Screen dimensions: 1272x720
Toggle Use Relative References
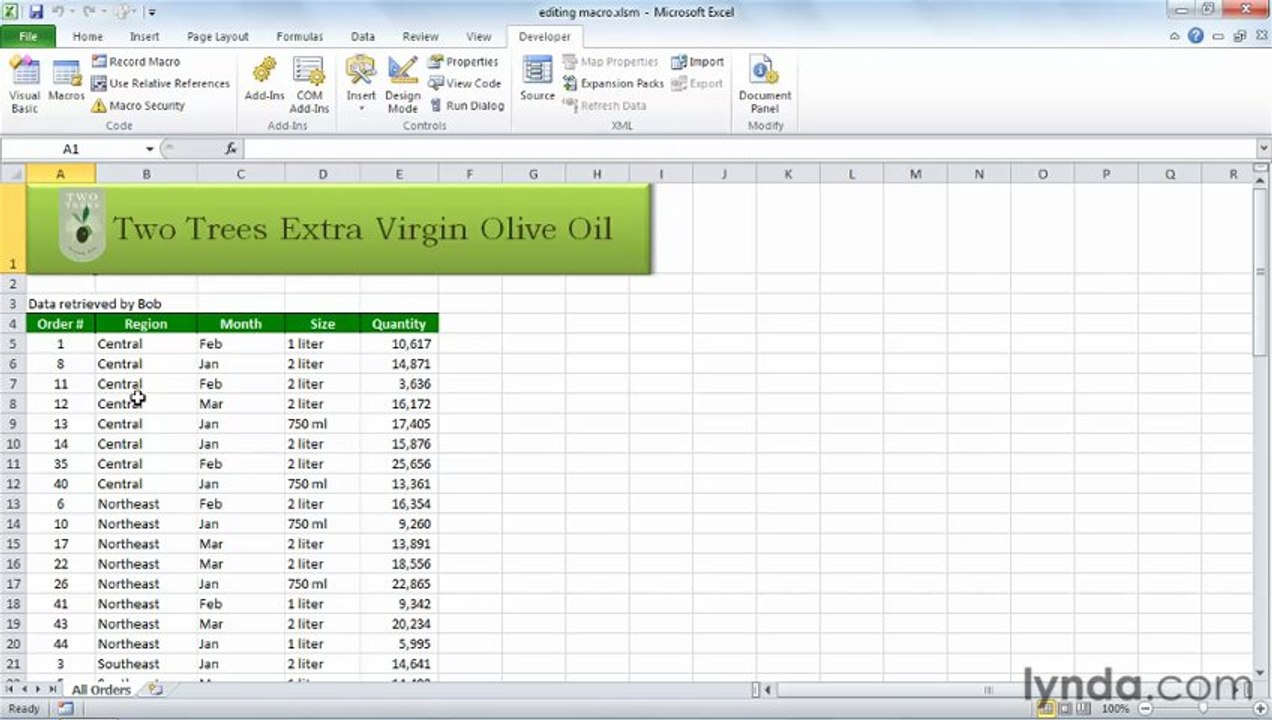pos(160,84)
